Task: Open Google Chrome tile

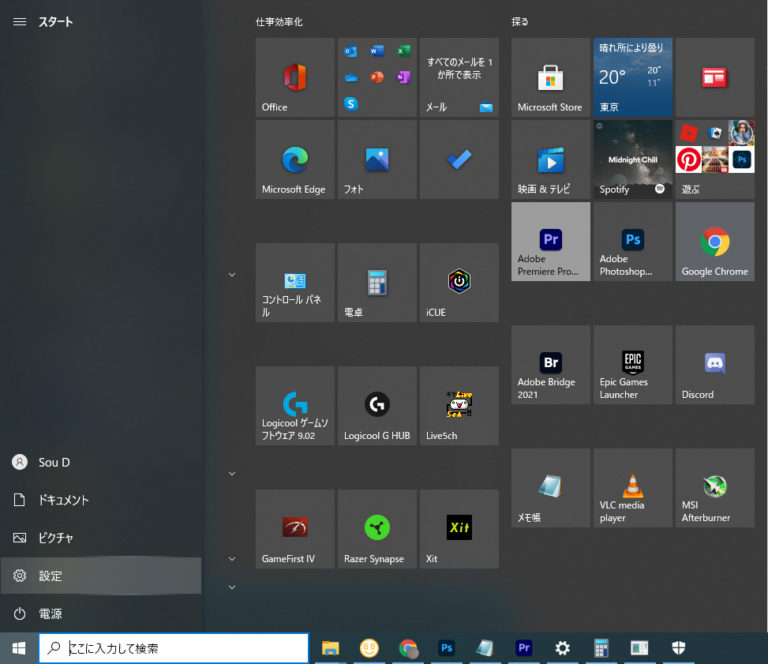Action: pyautogui.click(x=714, y=241)
